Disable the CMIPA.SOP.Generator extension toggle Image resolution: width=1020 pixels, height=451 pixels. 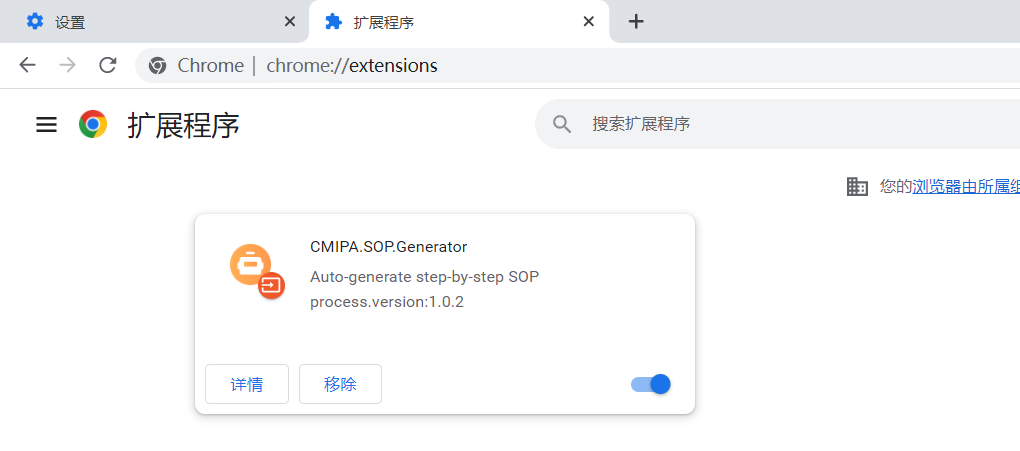pyautogui.click(x=651, y=384)
